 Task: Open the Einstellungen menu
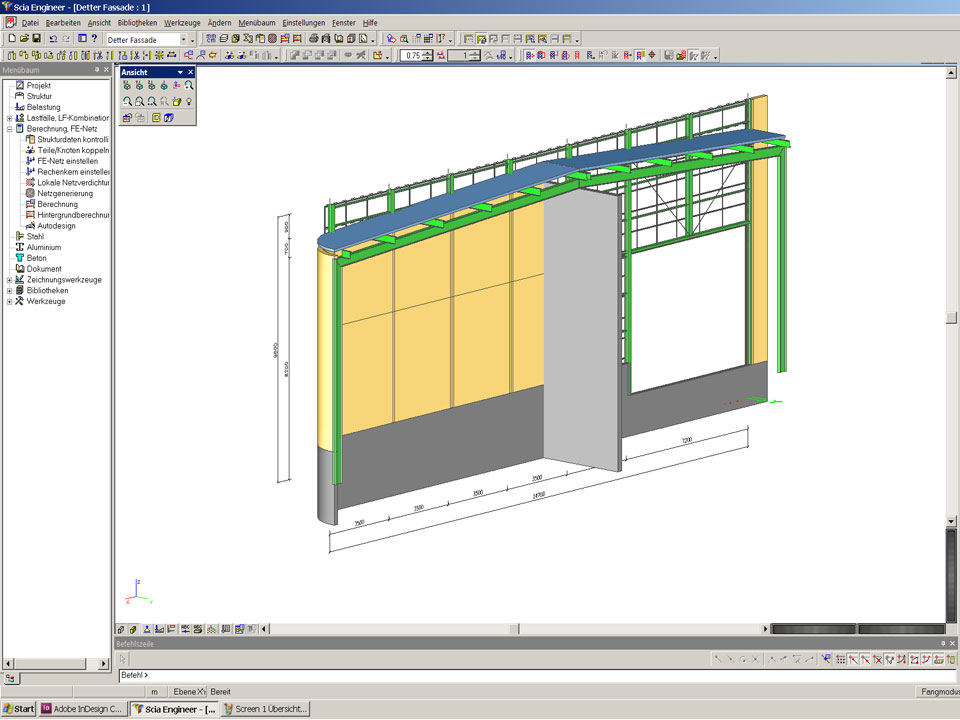pyautogui.click(x=303, y=22)
